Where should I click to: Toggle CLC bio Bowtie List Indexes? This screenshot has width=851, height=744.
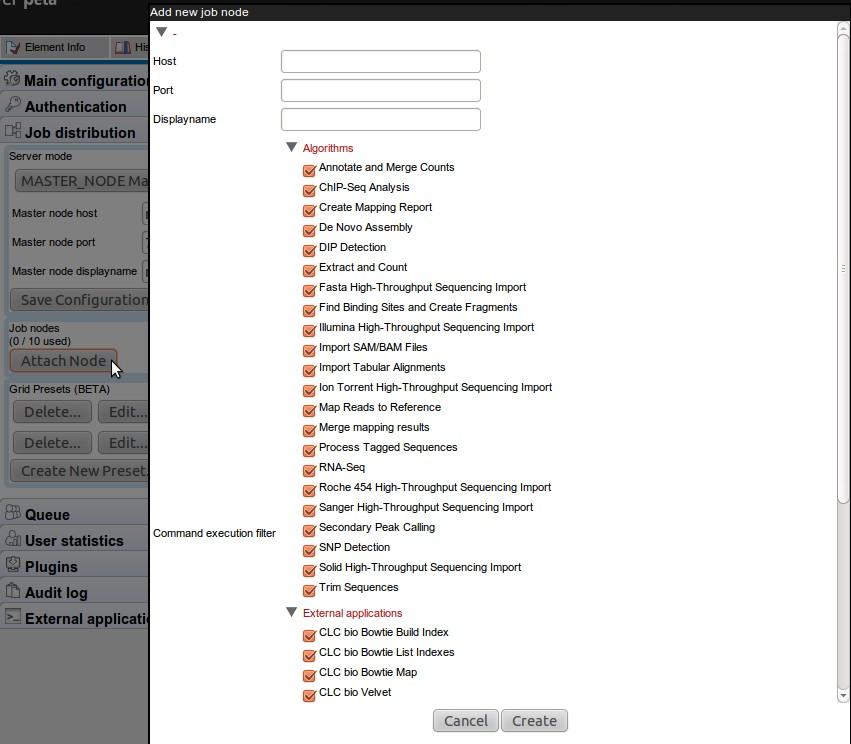(309, 656)
